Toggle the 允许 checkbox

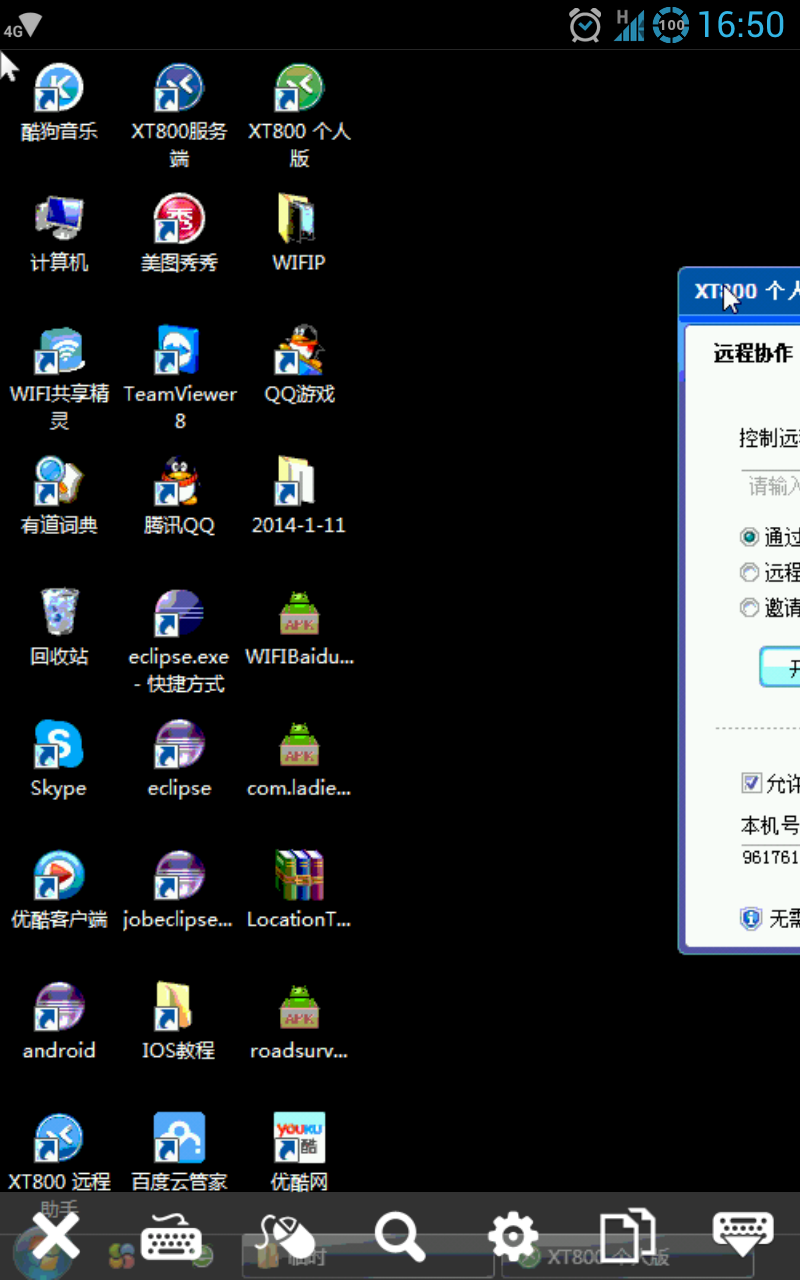coord(751,782)
